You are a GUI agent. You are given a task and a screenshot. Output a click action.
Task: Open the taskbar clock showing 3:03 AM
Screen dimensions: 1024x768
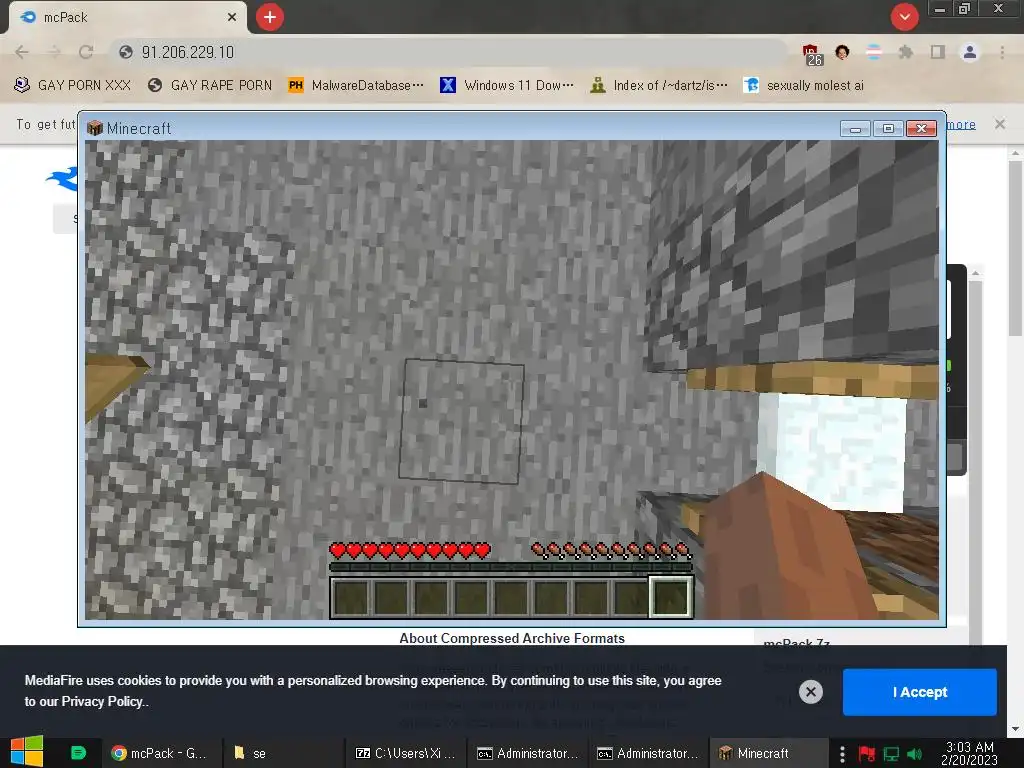click(x=970, y=753)
